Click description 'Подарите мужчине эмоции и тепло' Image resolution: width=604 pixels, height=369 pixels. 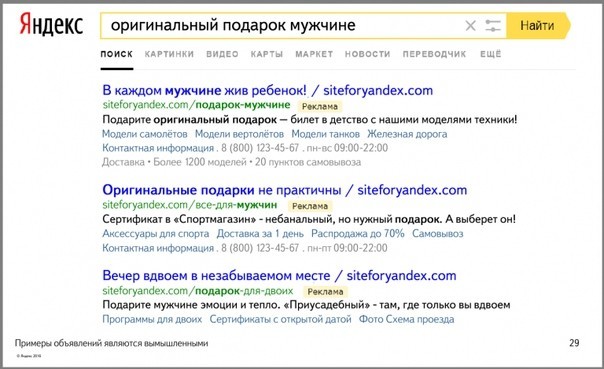[x=191, y=305]
